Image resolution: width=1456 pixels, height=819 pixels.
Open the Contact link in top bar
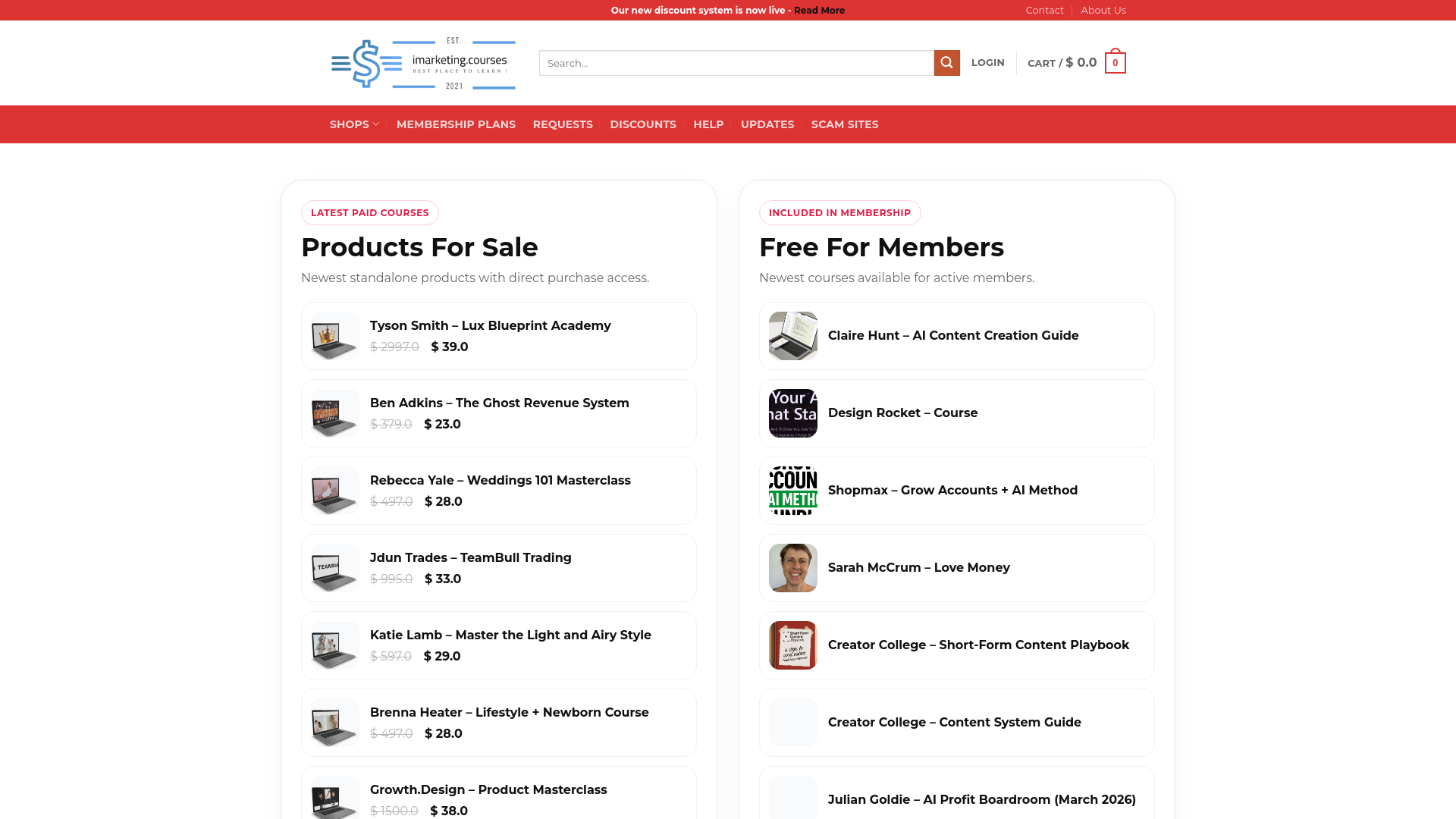point(1044,10)
